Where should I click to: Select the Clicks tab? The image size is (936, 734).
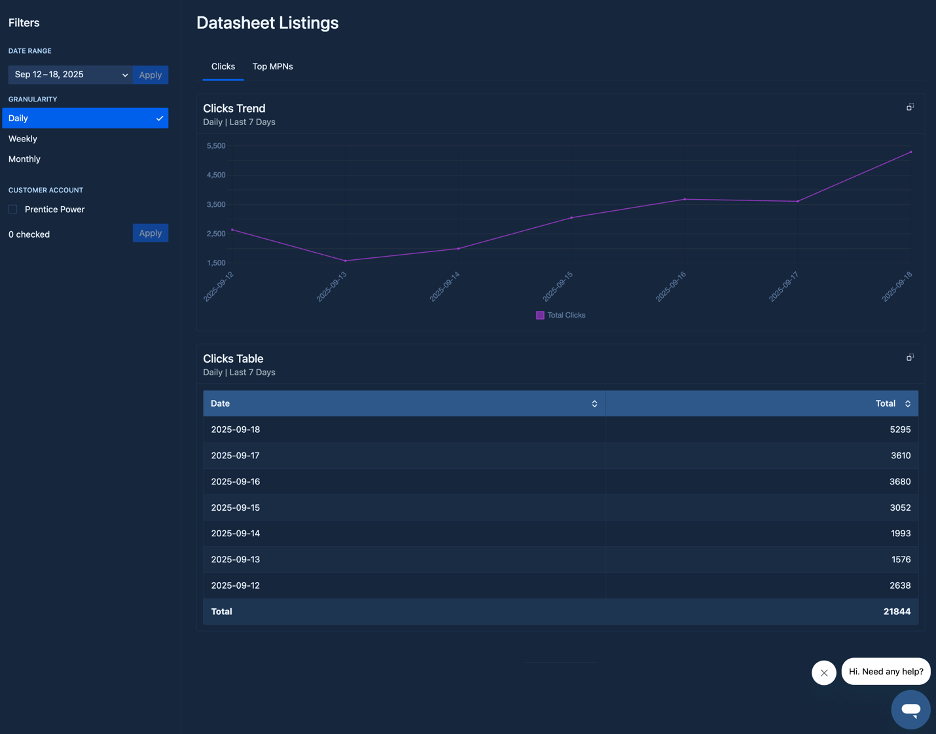[223, 67]
